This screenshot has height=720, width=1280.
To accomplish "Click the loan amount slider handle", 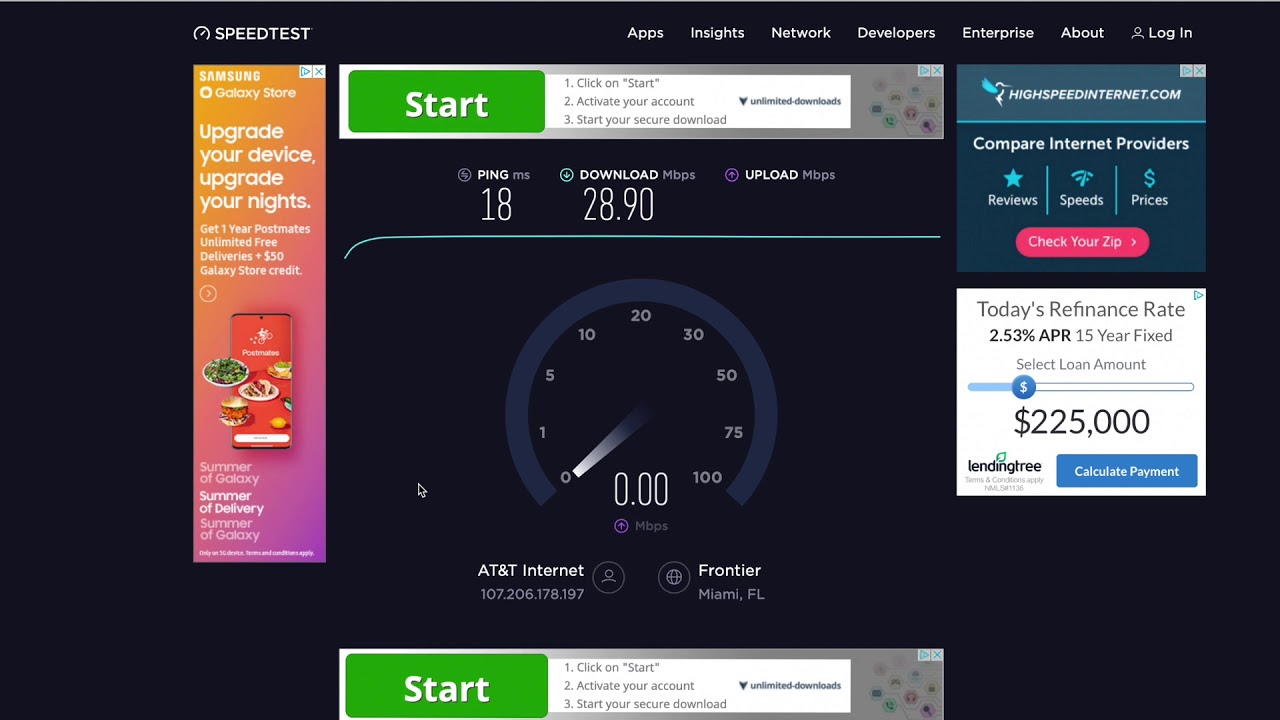I will coord(1023,387).
